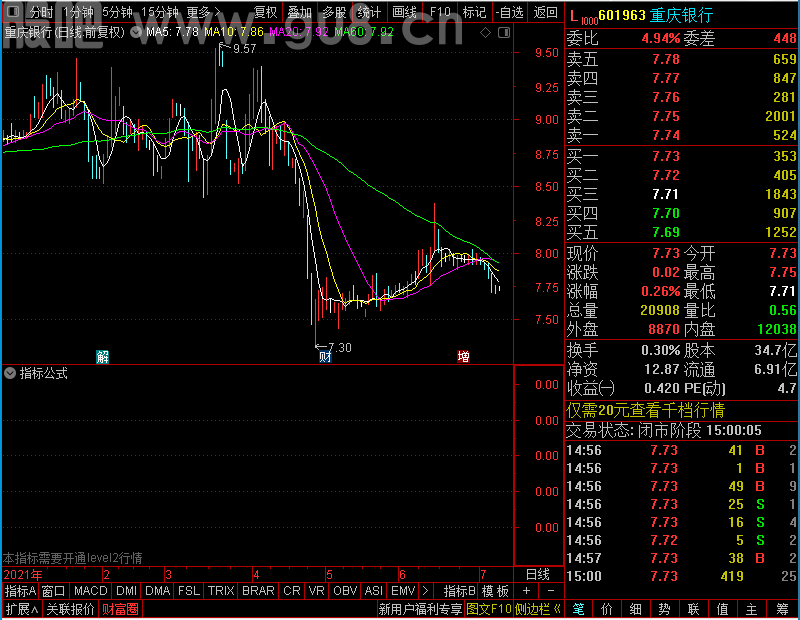Click the 多股 multi-stock button

[x=334, y=12]
